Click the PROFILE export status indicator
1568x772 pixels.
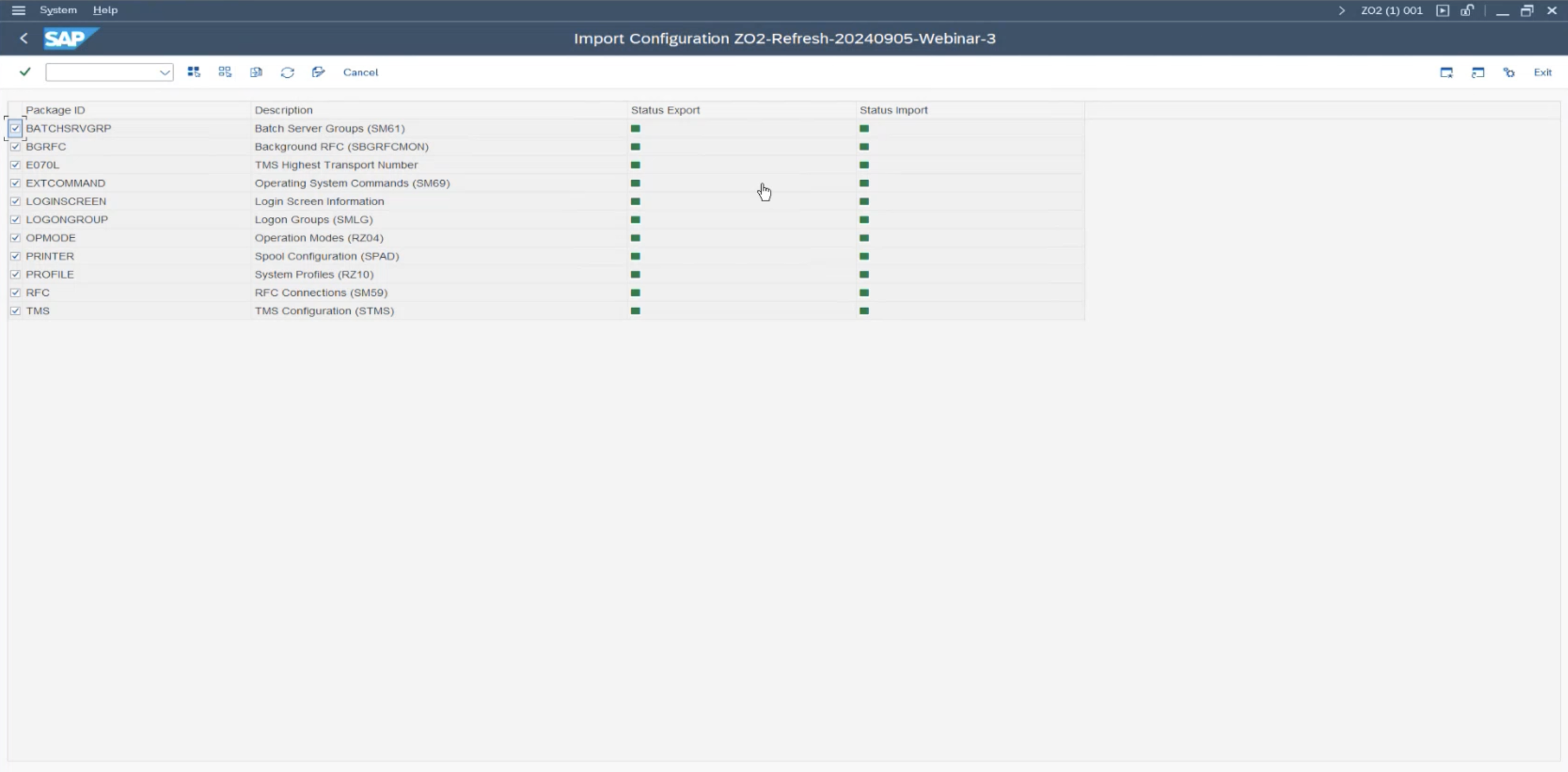636,274
